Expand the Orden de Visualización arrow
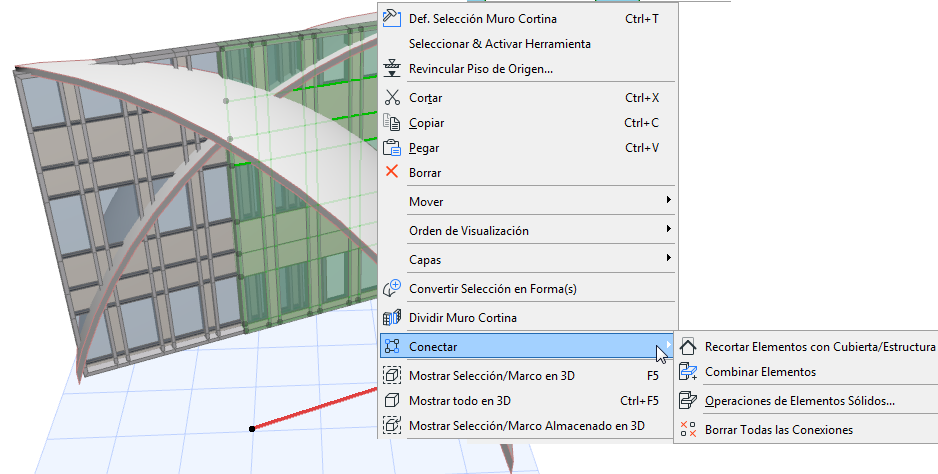The width and height of the screenshot is (938, 474). click(668, 229)
